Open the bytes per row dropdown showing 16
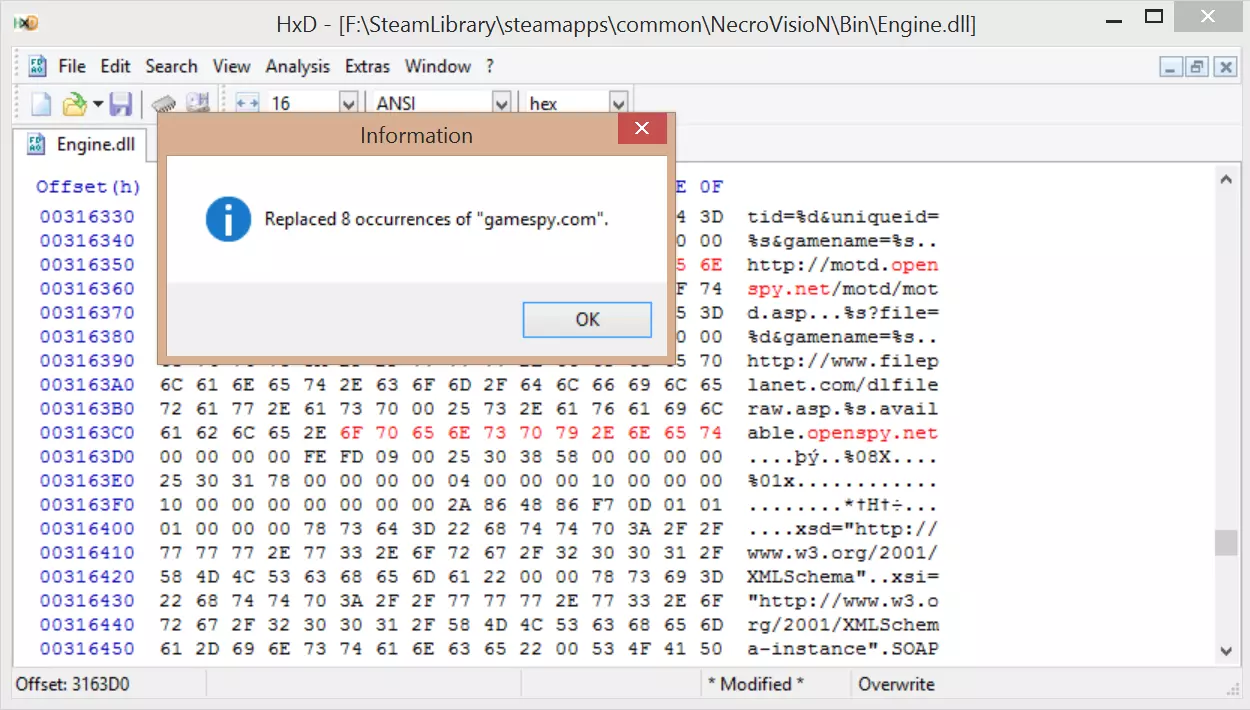 (x=348, y=103)
